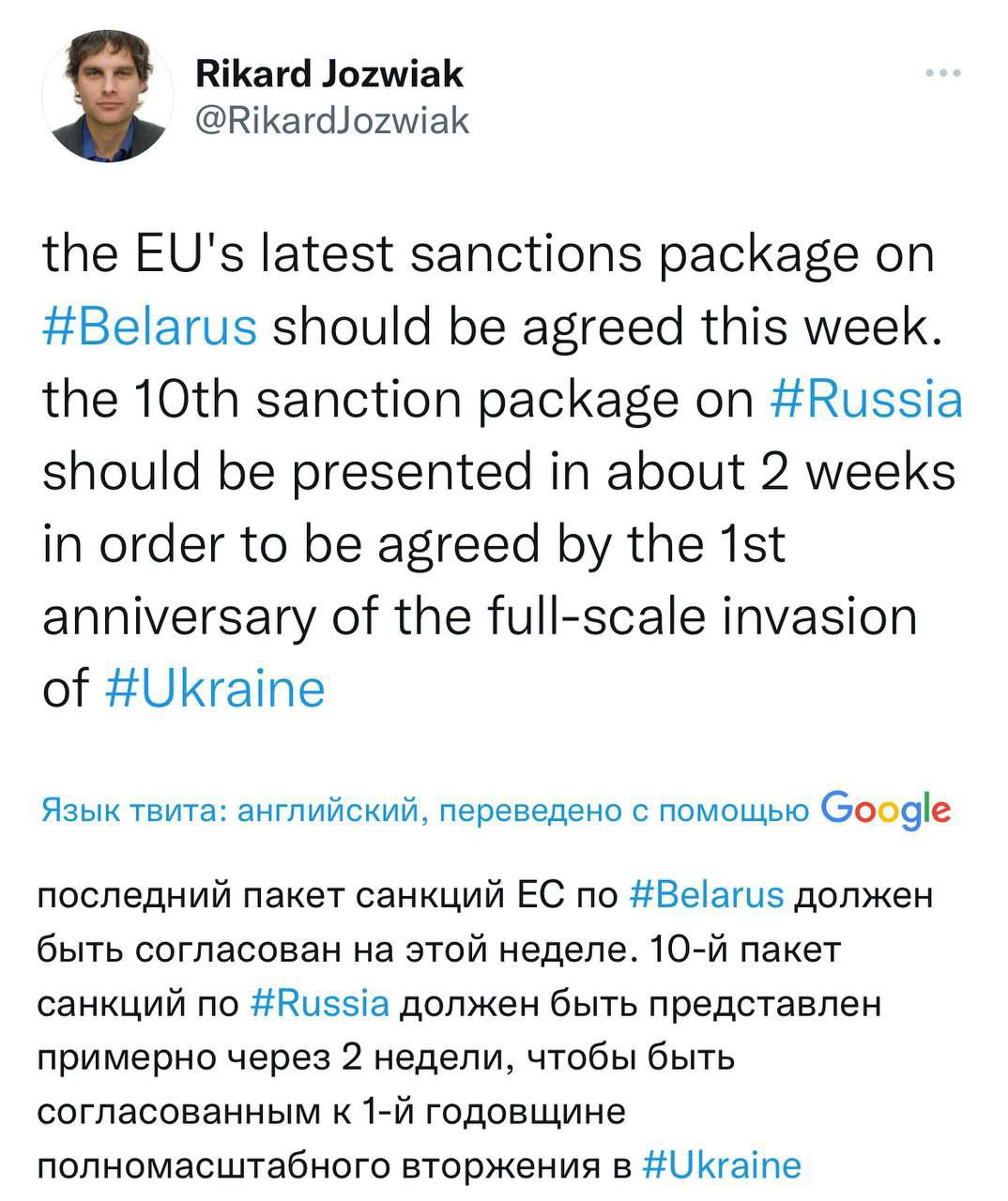Open #Belarus hashtag in the English tweet
Screen dimensions: 1008x1201
tap(150, 327)
